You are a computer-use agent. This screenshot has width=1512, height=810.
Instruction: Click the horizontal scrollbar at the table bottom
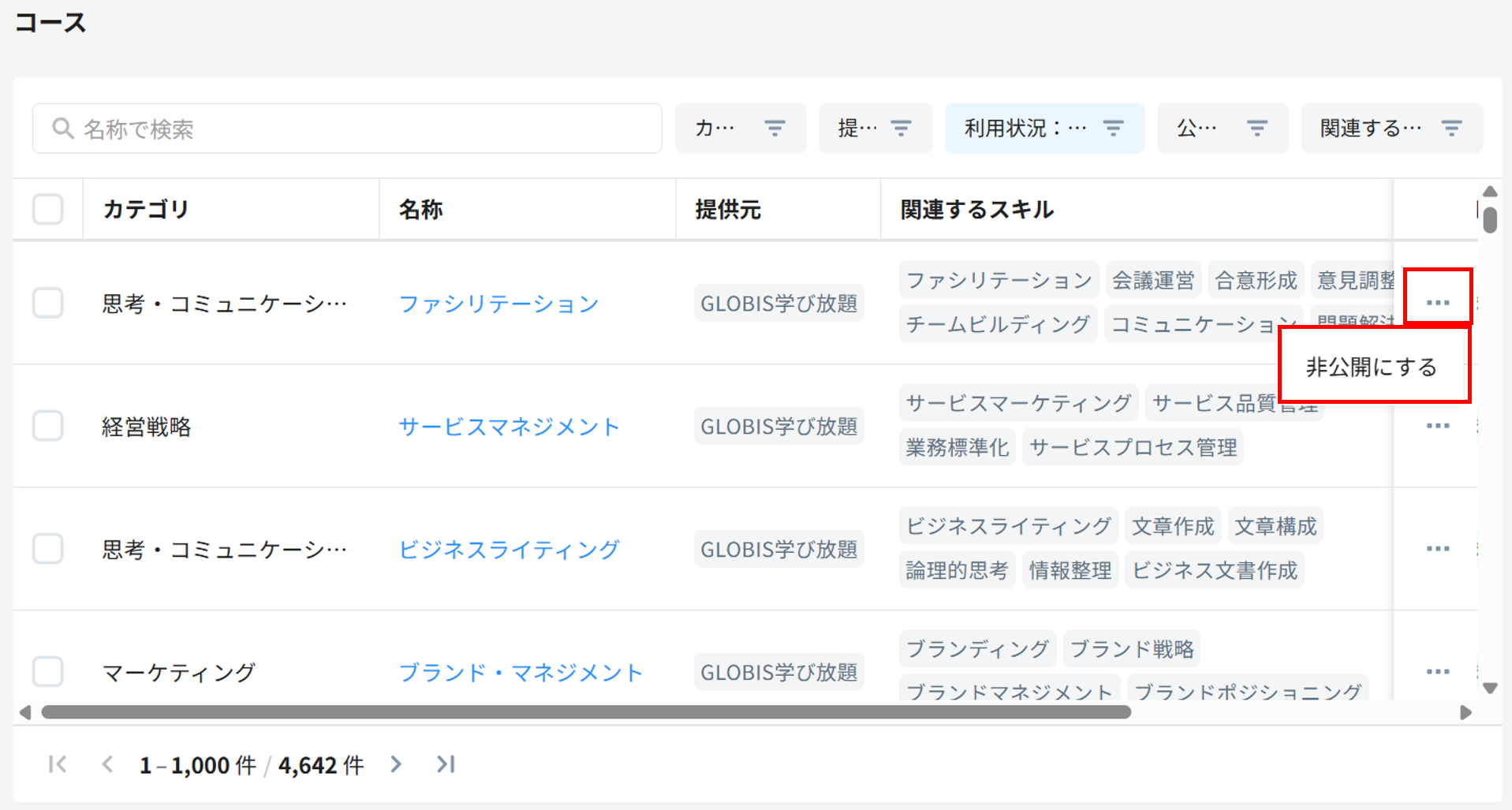[585, 712]
